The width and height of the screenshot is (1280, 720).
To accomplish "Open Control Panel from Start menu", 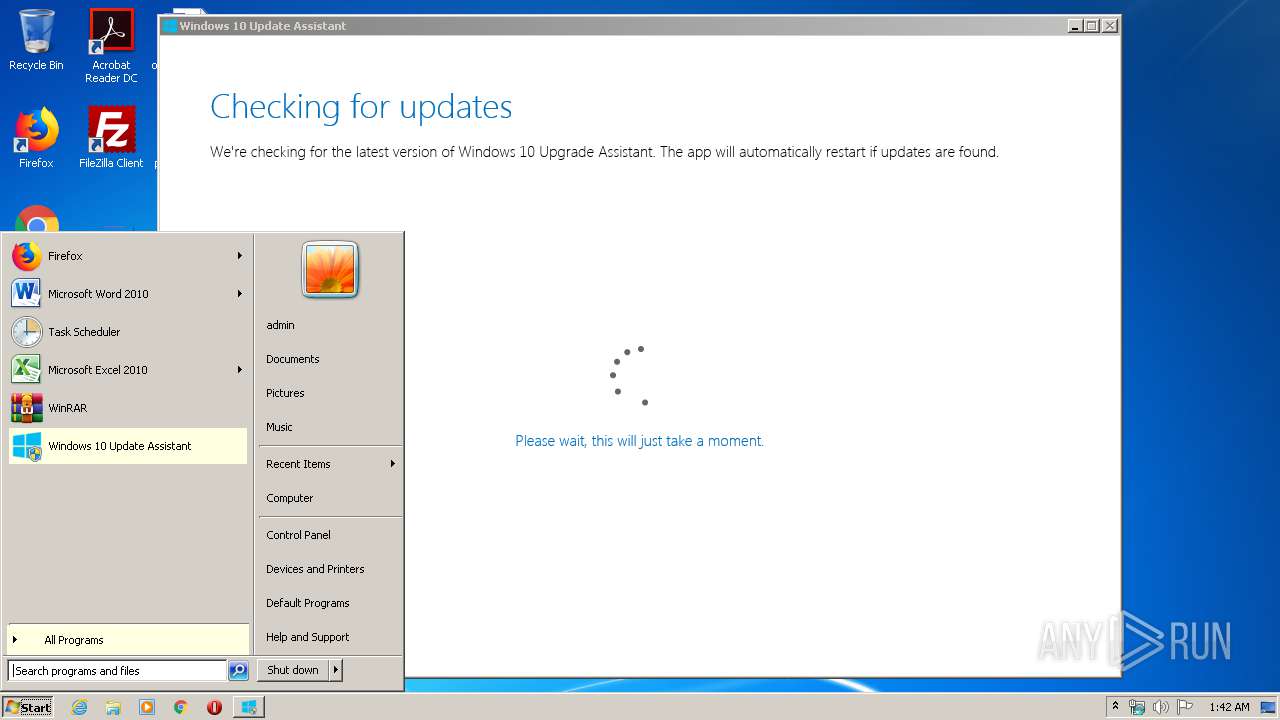I will (x=298, y=535).
